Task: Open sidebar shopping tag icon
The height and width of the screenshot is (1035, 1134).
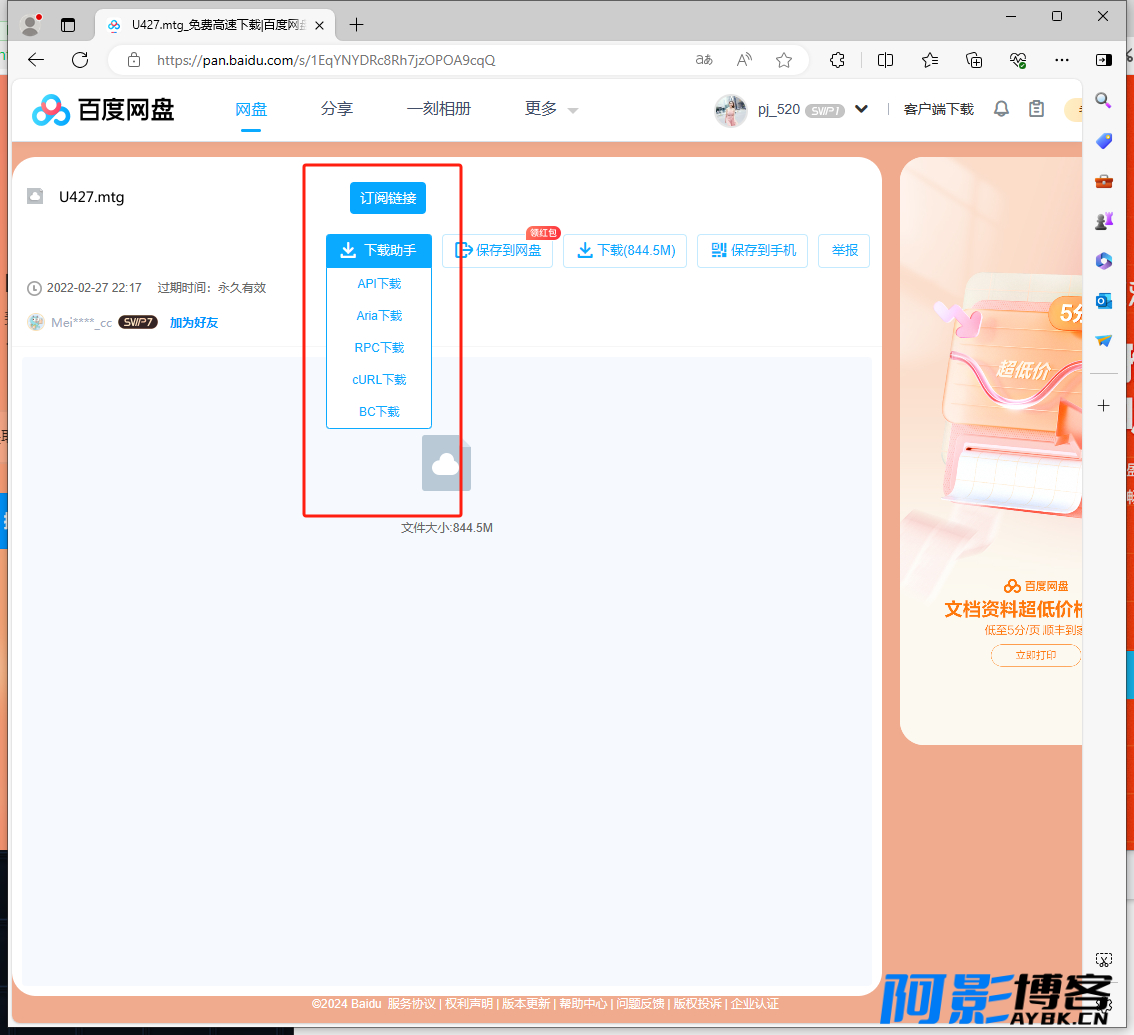Action: (1104, 141)
